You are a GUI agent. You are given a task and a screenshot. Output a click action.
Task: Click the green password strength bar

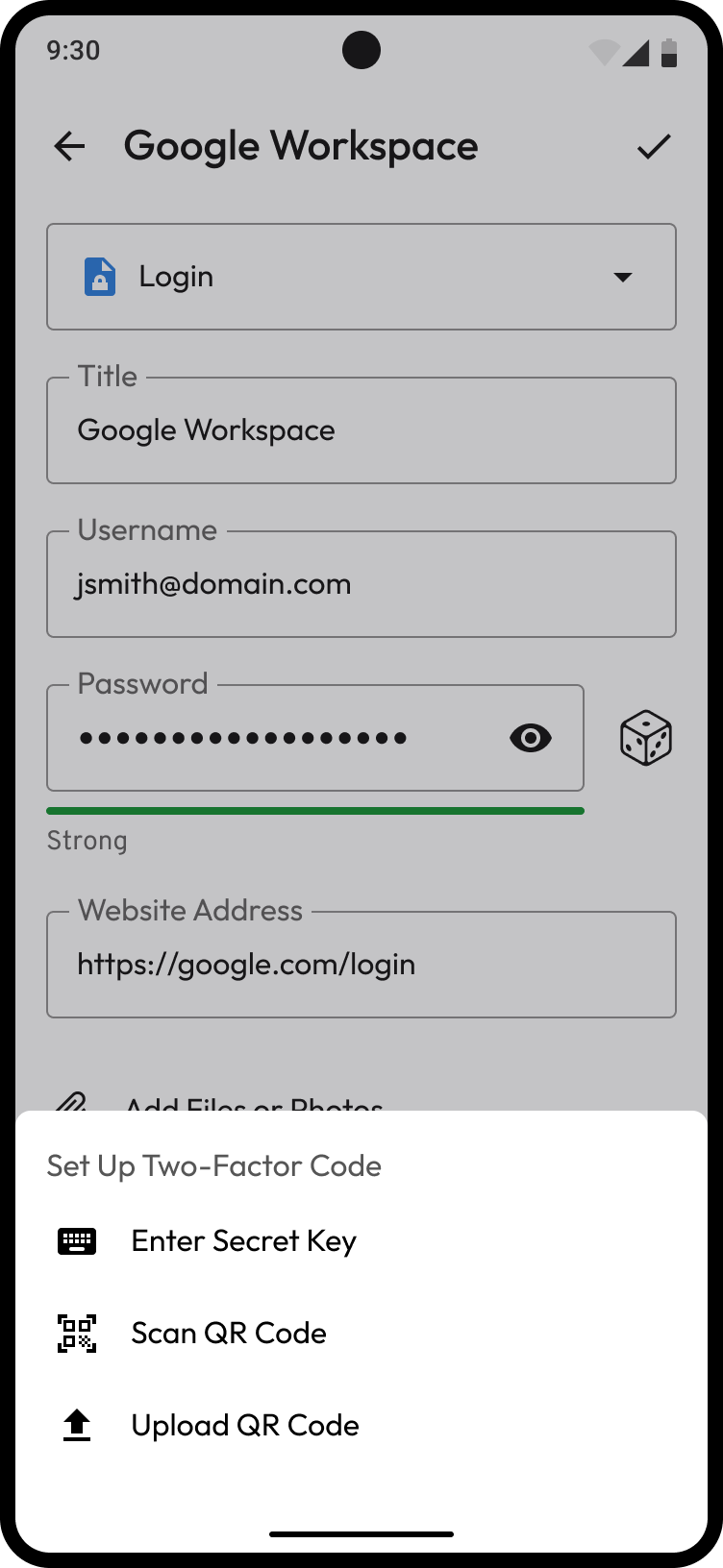315,811
